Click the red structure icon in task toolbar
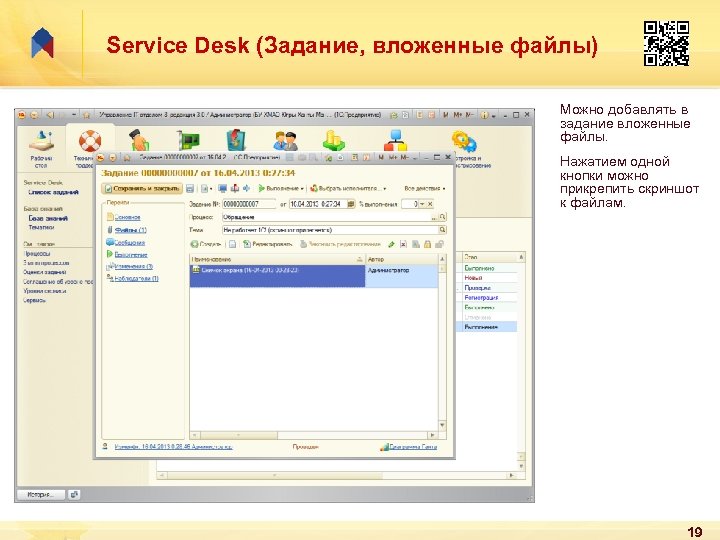This screenshot has height=540, width=720. [235, 188]
